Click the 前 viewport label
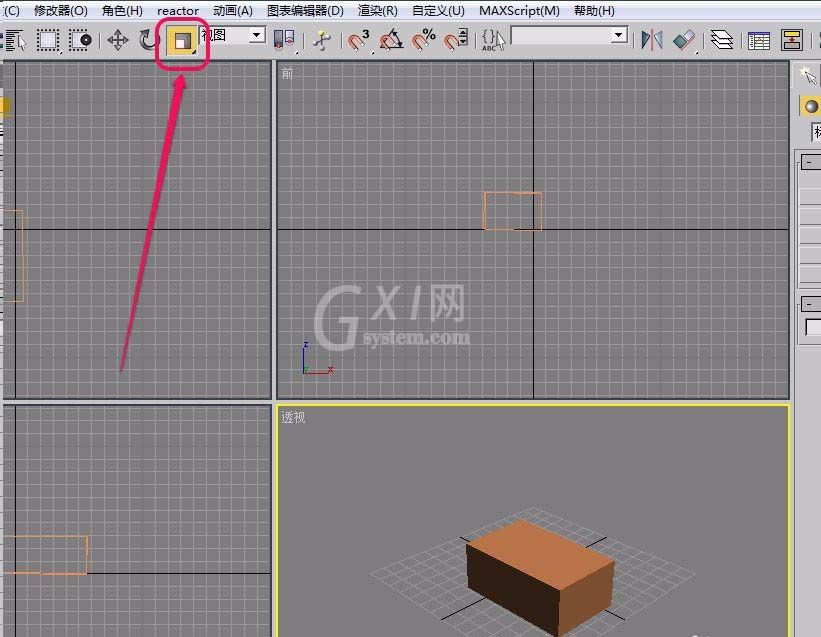The image size is (821, 637). [x=287, y=74]
